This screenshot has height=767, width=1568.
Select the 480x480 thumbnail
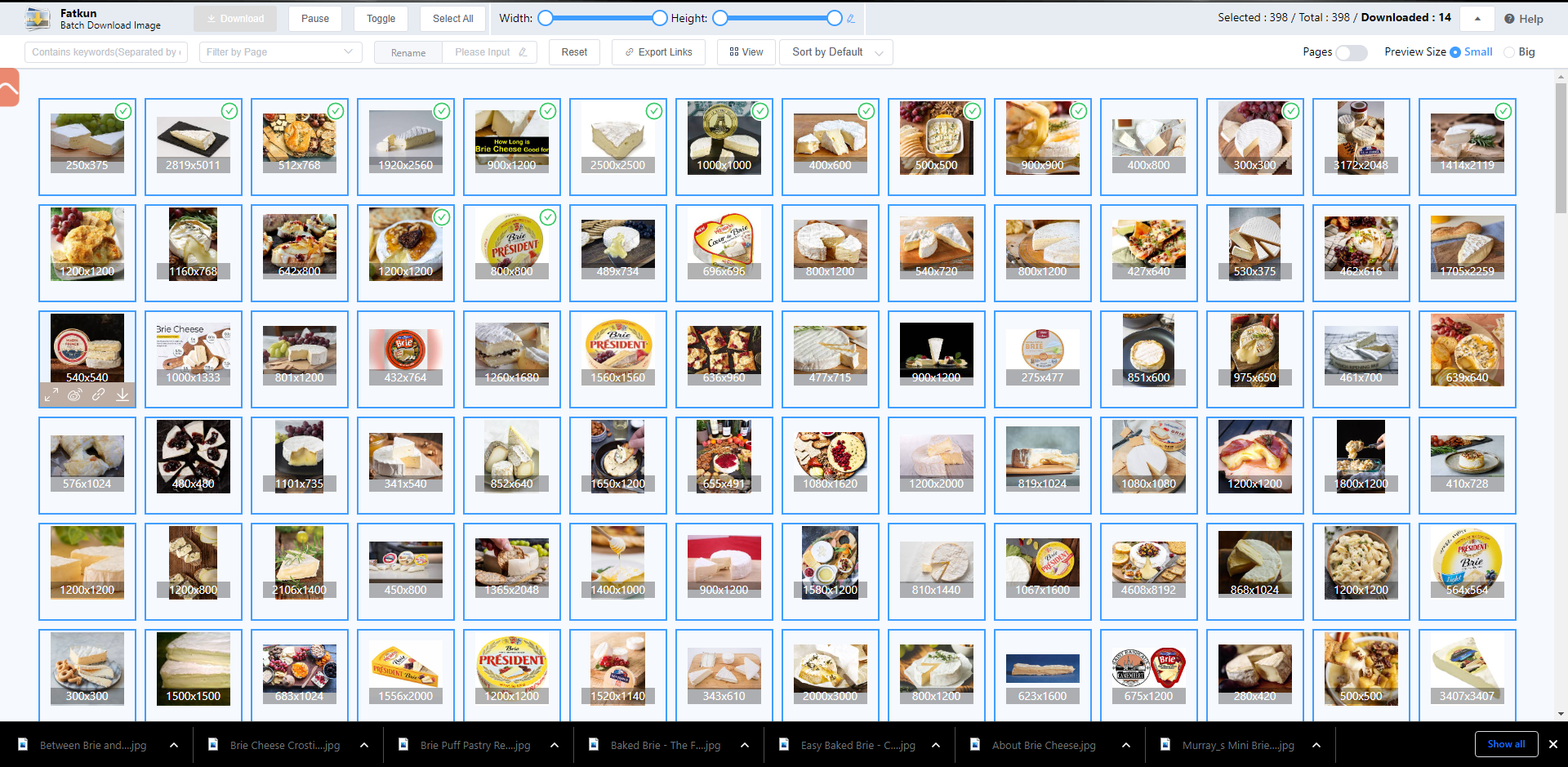point(194,466)
